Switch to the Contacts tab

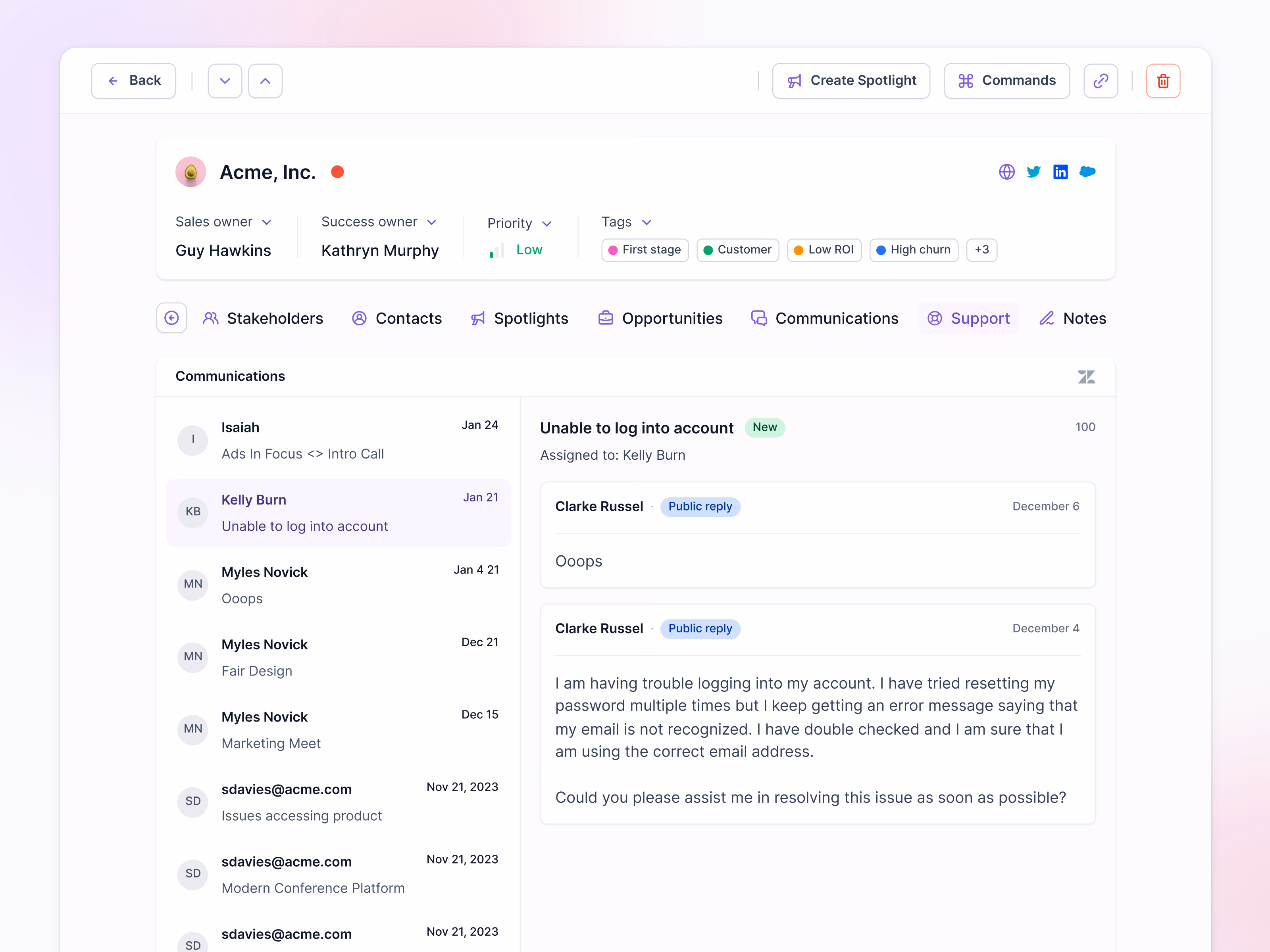click(x=396, y=319)
